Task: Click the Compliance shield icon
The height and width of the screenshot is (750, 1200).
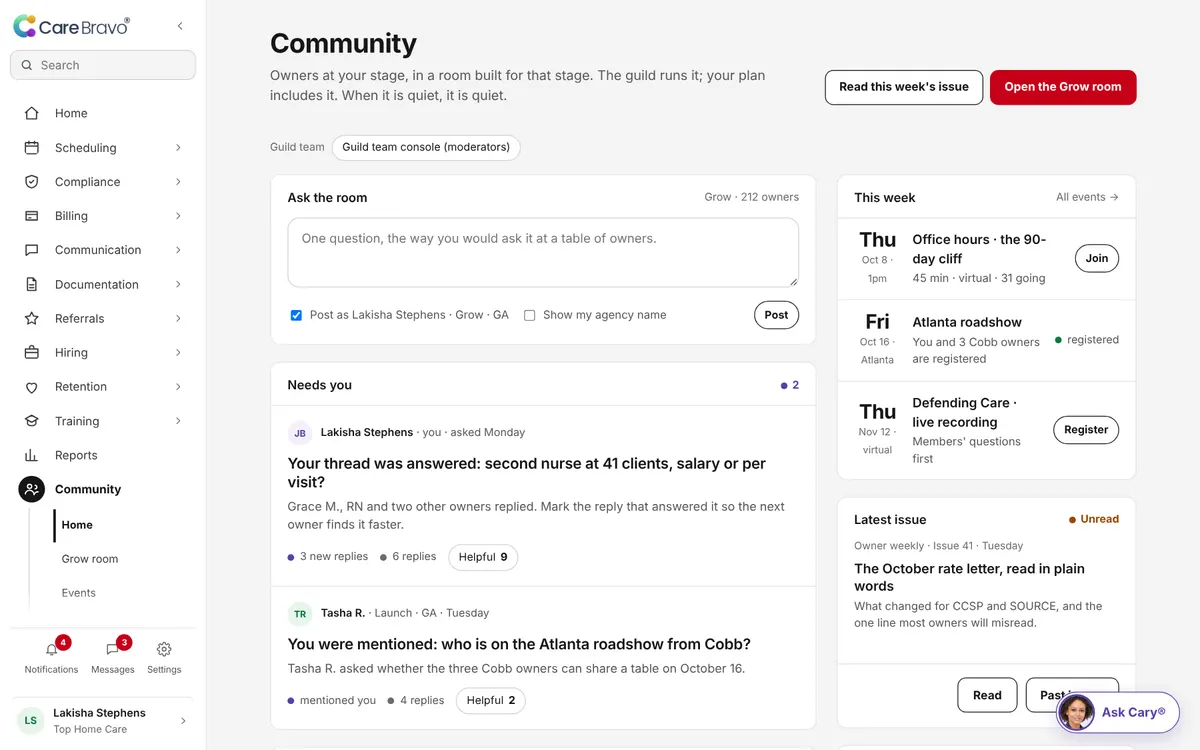Action: [32, 181]
